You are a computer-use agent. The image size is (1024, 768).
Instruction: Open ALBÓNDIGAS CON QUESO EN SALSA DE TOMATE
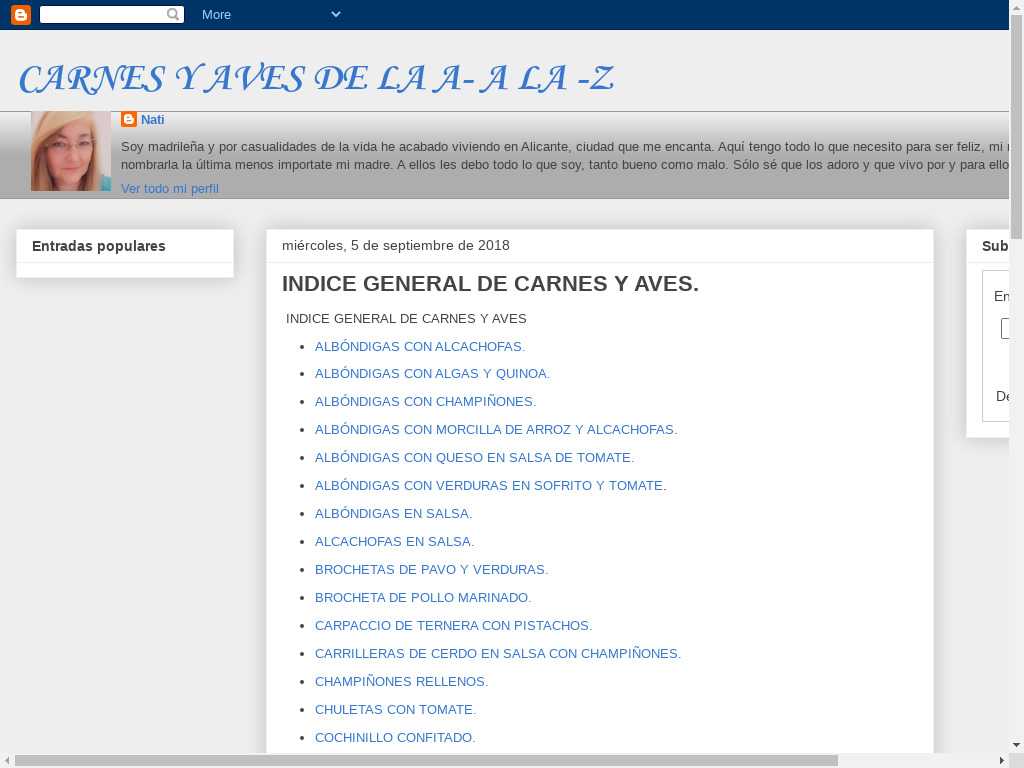coord(474,457)
